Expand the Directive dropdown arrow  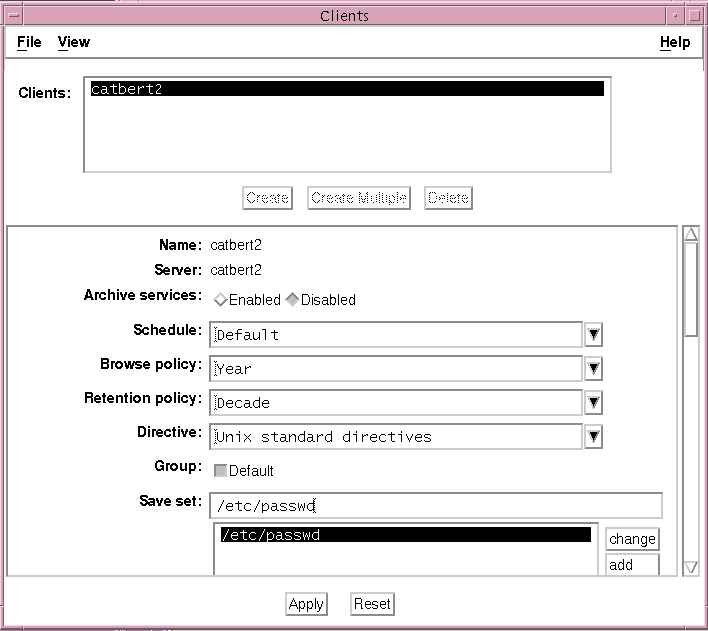593,436
